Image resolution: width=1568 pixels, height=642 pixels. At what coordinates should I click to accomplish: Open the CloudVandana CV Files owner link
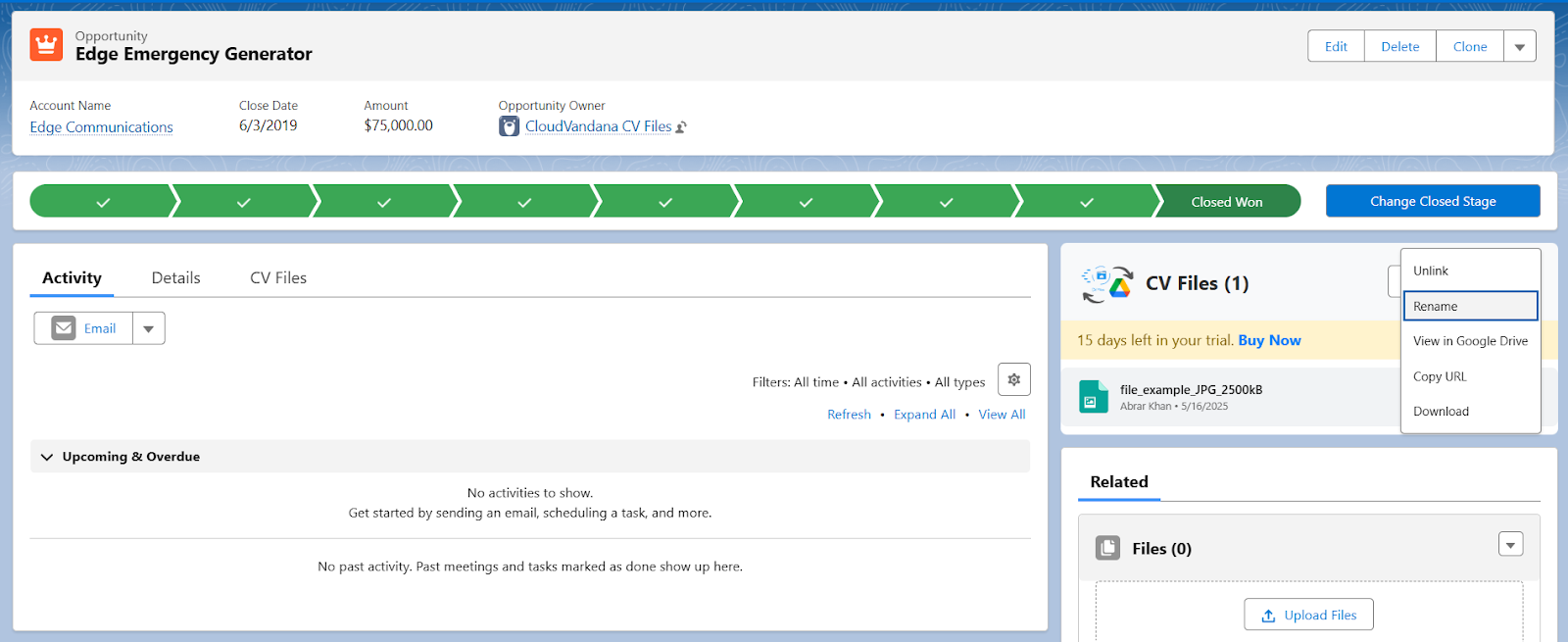(x=598, y=126)
